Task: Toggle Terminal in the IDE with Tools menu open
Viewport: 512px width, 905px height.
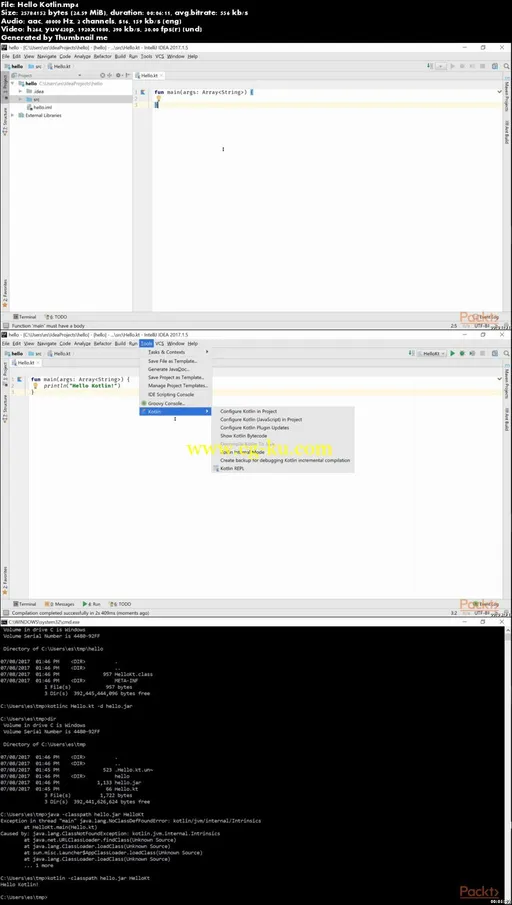Action: click(x=25, y=604)
